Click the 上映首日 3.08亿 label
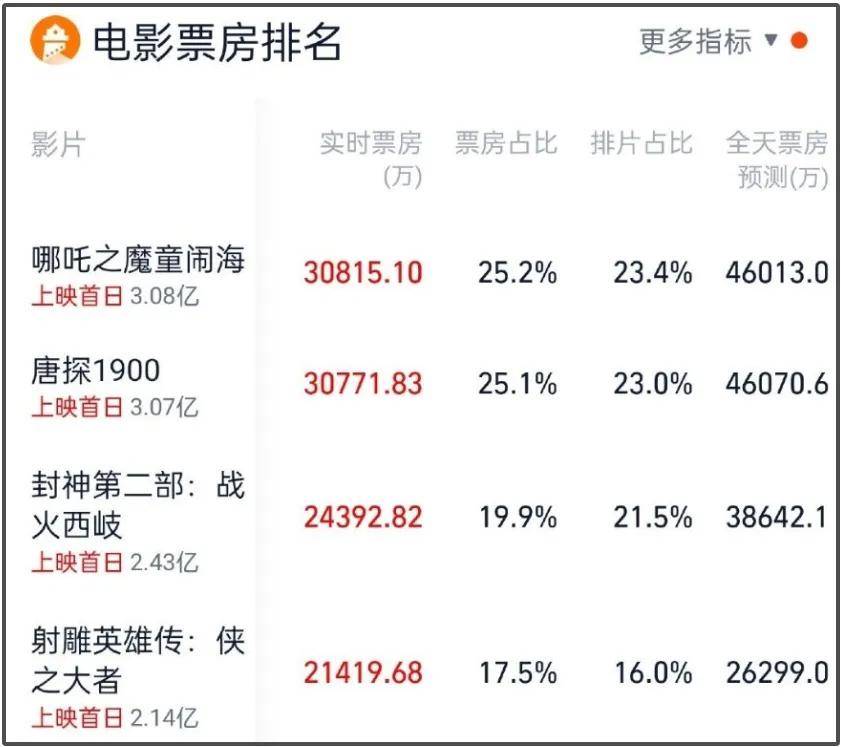The image size is (841, 747). (115, 296)
